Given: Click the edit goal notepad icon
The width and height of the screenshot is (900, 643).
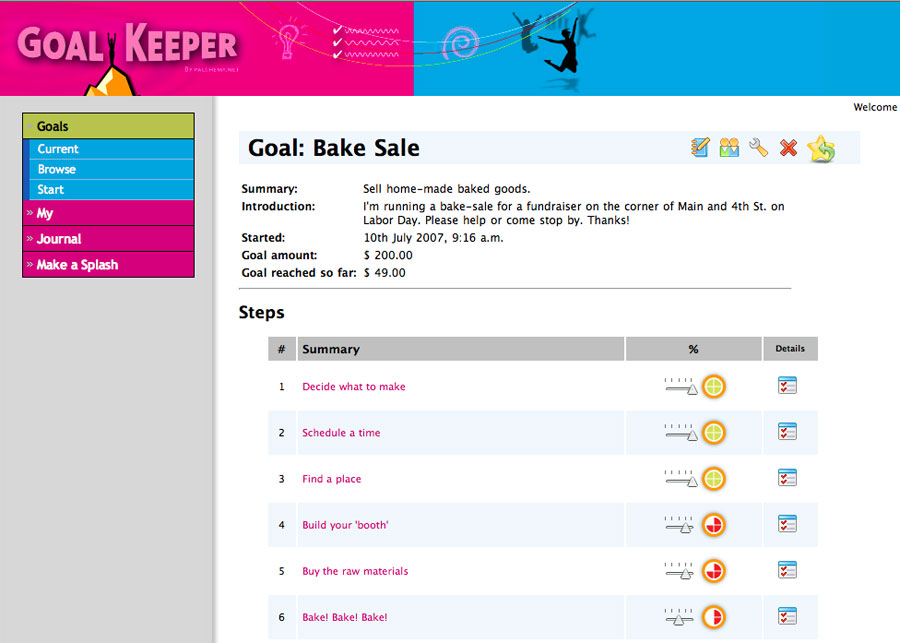Looking at the screenshot, I should click(x=700, y=148).
